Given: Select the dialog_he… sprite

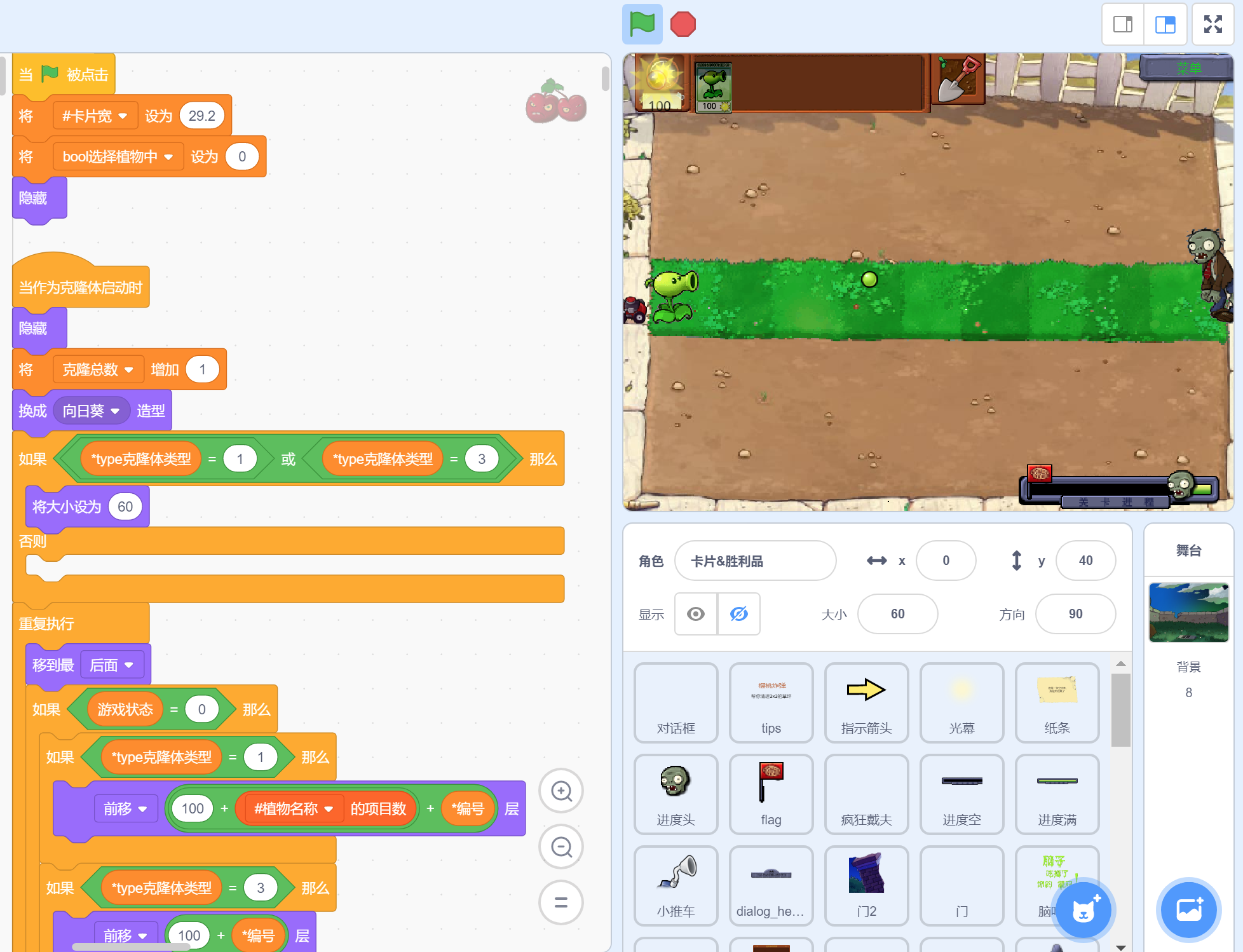Looking at the screenshot, I should 771,886.
